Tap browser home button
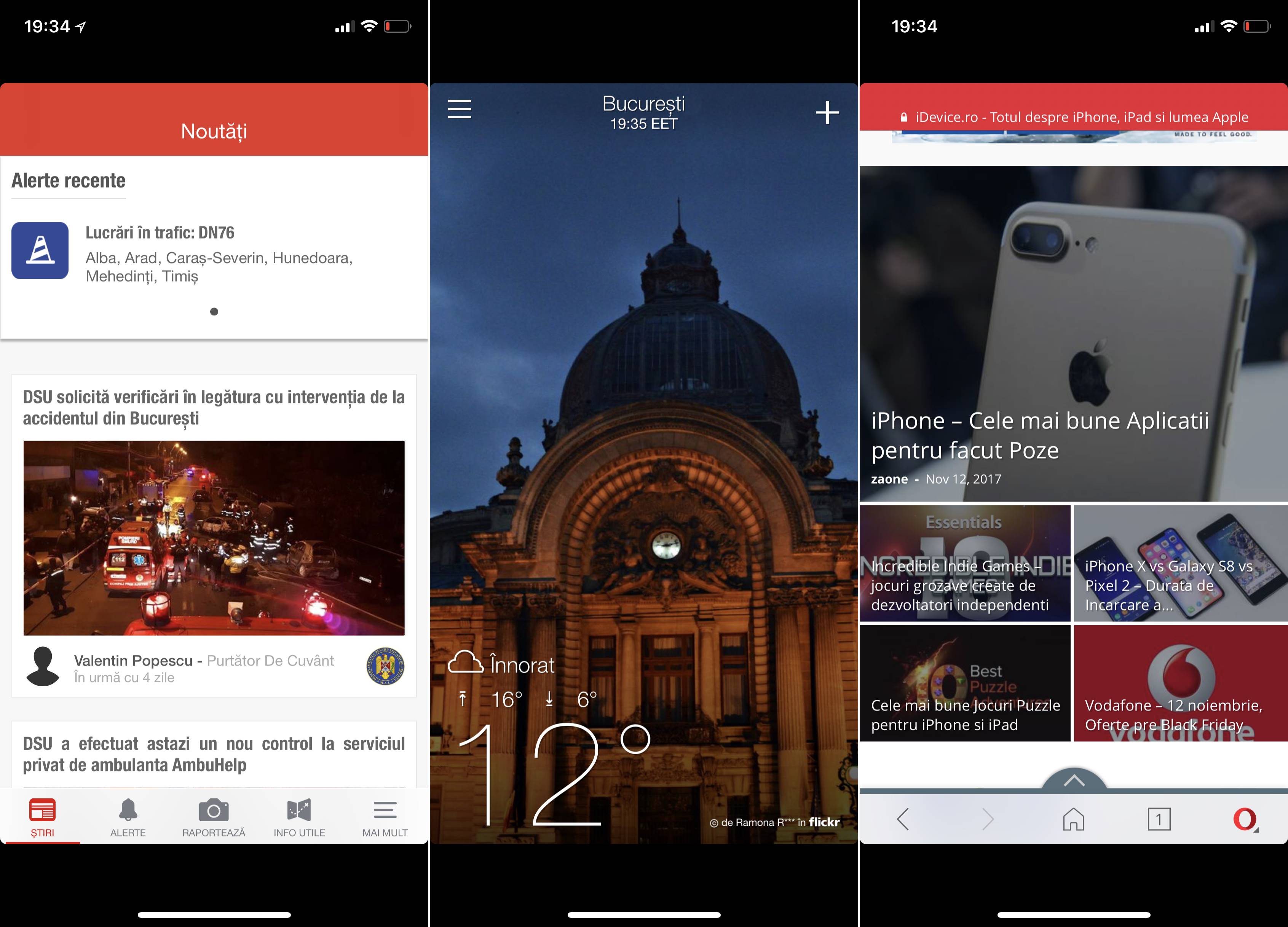 tap(1075, 820)
